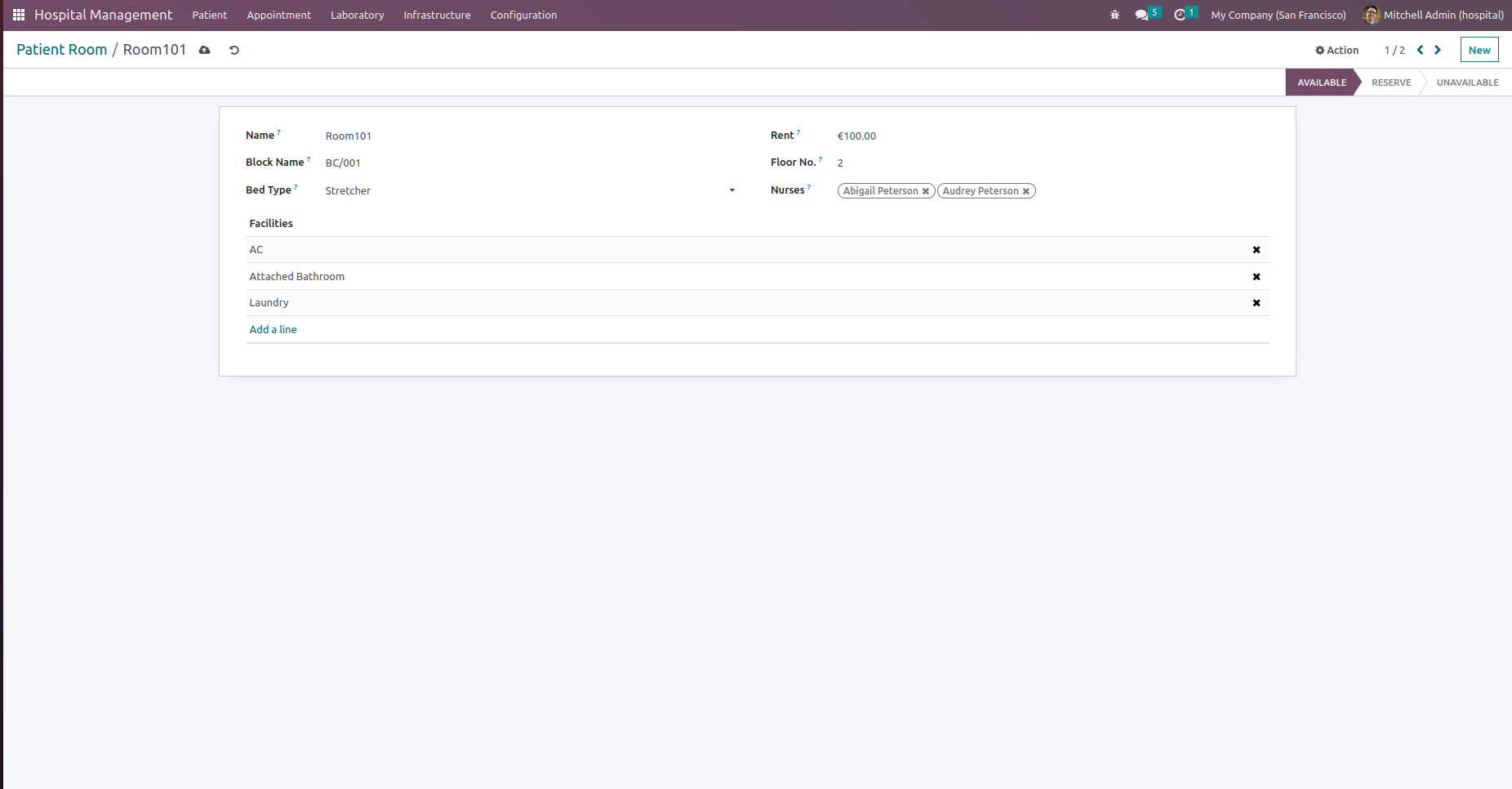Click the Floor No. field
Viewport: 1512px width, 789px height.
[x=1053, y=163]
